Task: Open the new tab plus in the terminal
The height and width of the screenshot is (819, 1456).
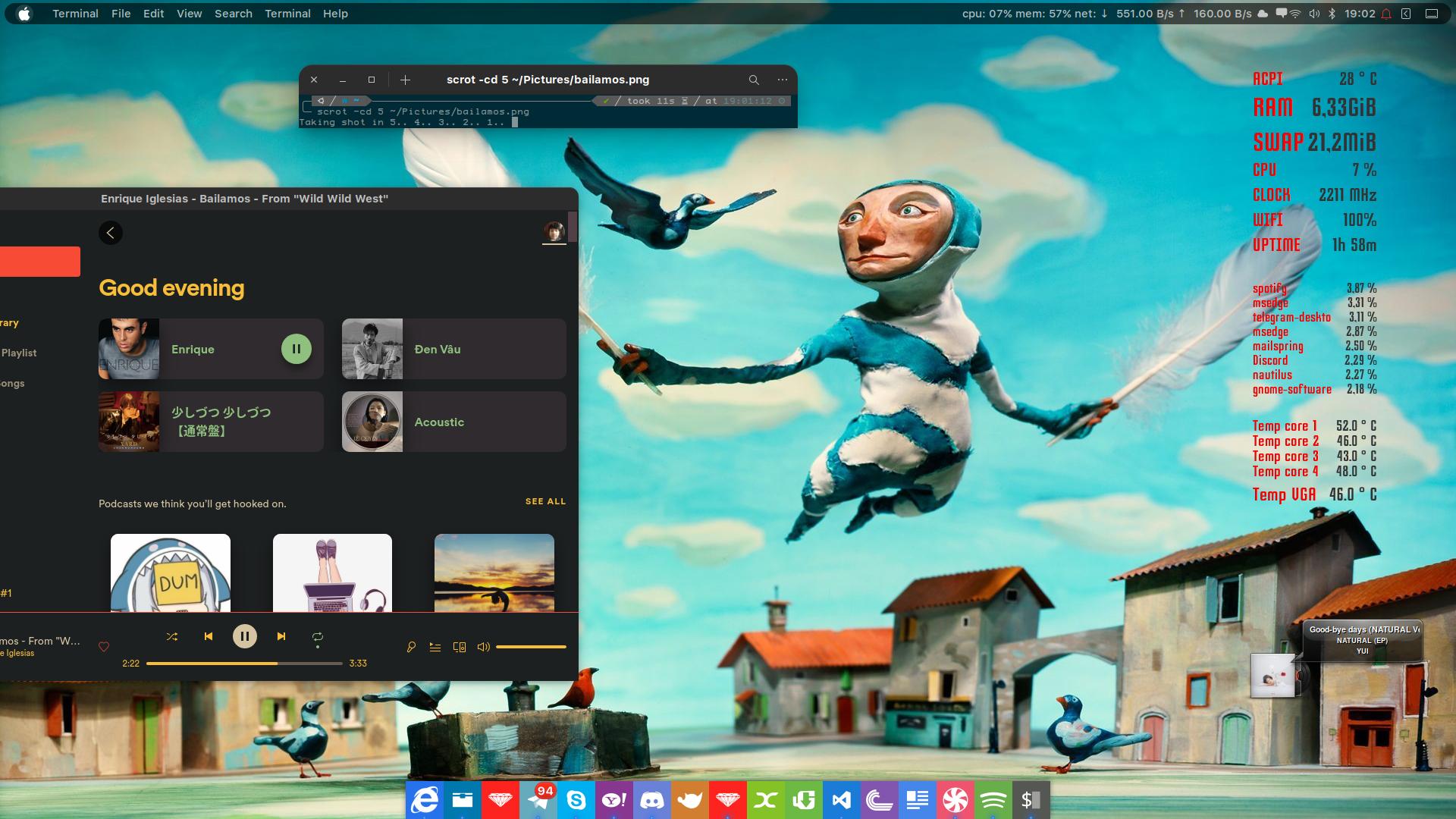Action: pos(406,80)
